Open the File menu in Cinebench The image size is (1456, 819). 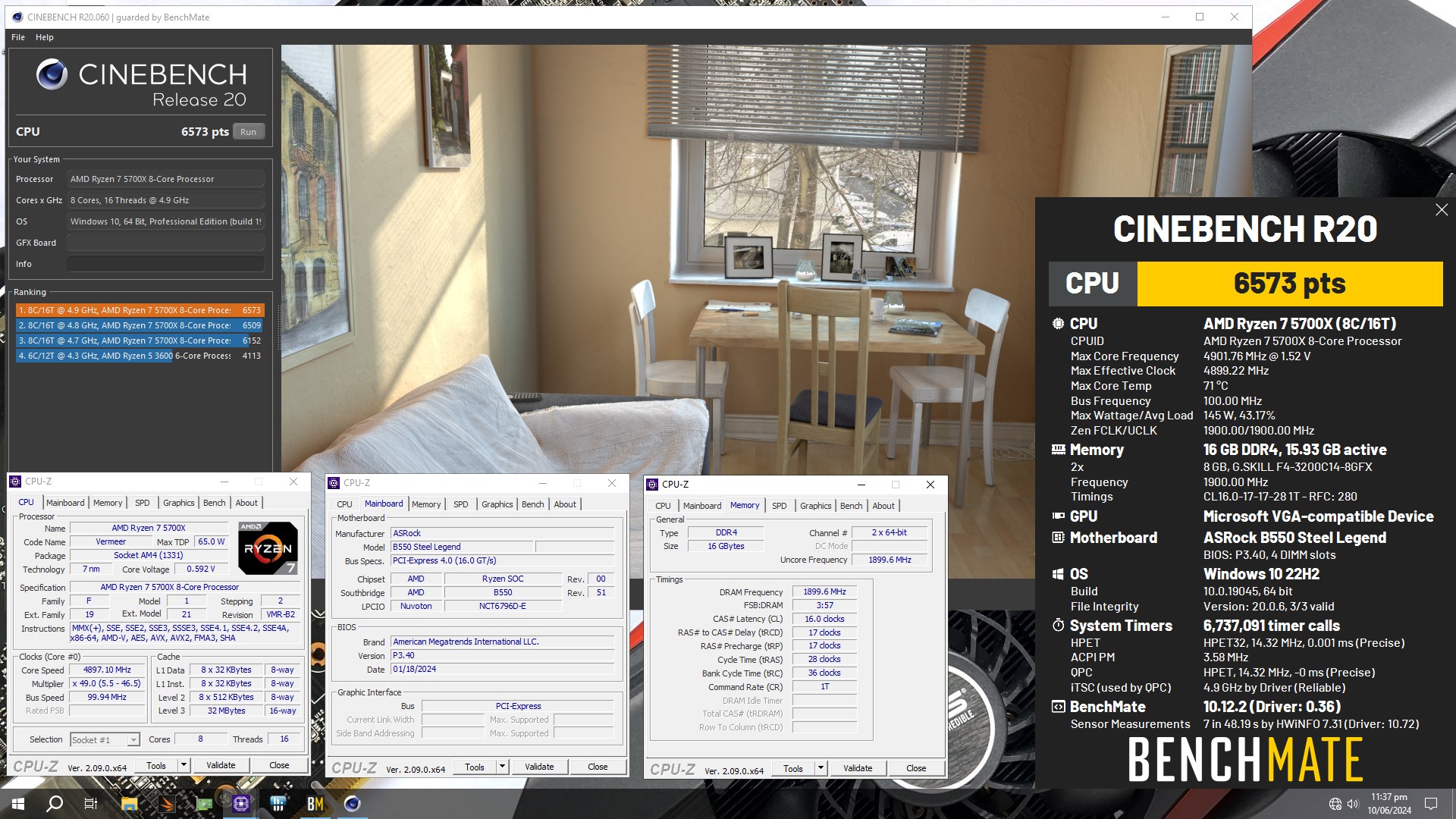(x=18, y=37)
